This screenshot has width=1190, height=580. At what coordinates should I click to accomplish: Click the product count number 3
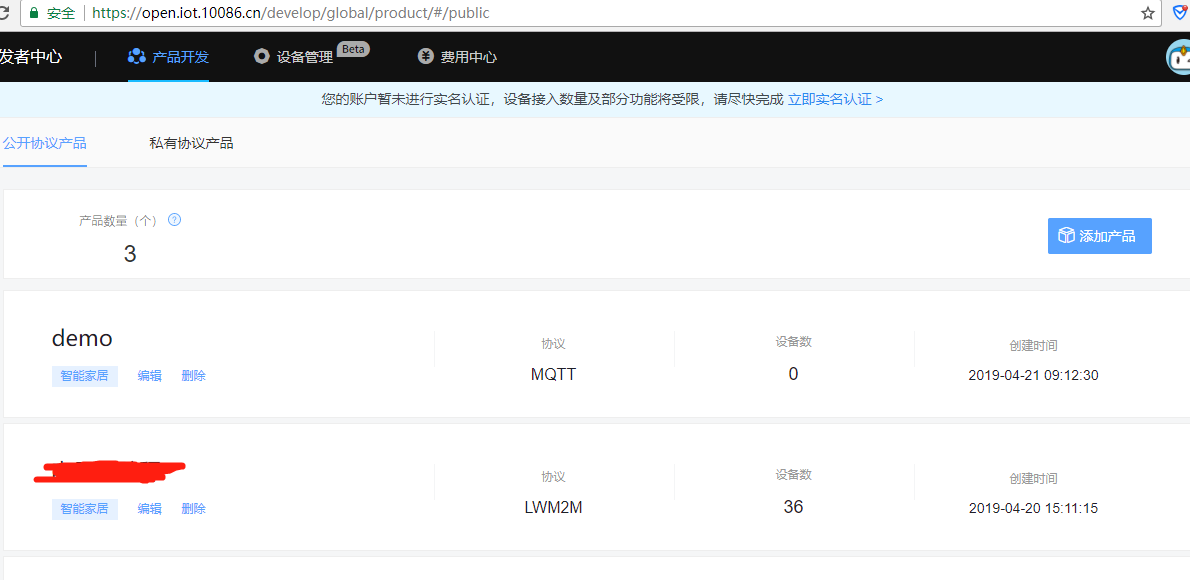click(130, 254)
